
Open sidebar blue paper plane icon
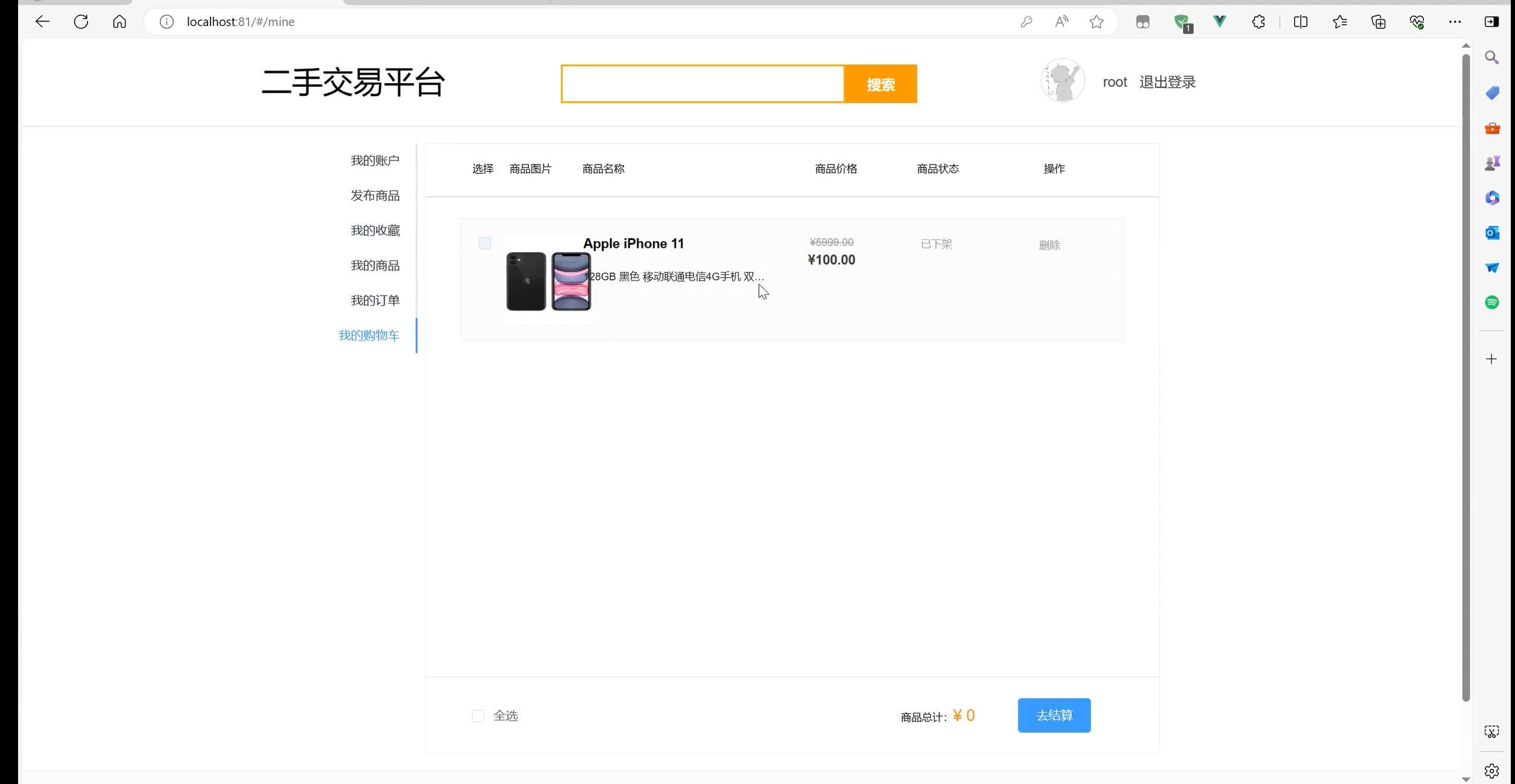click(1491, 268)
